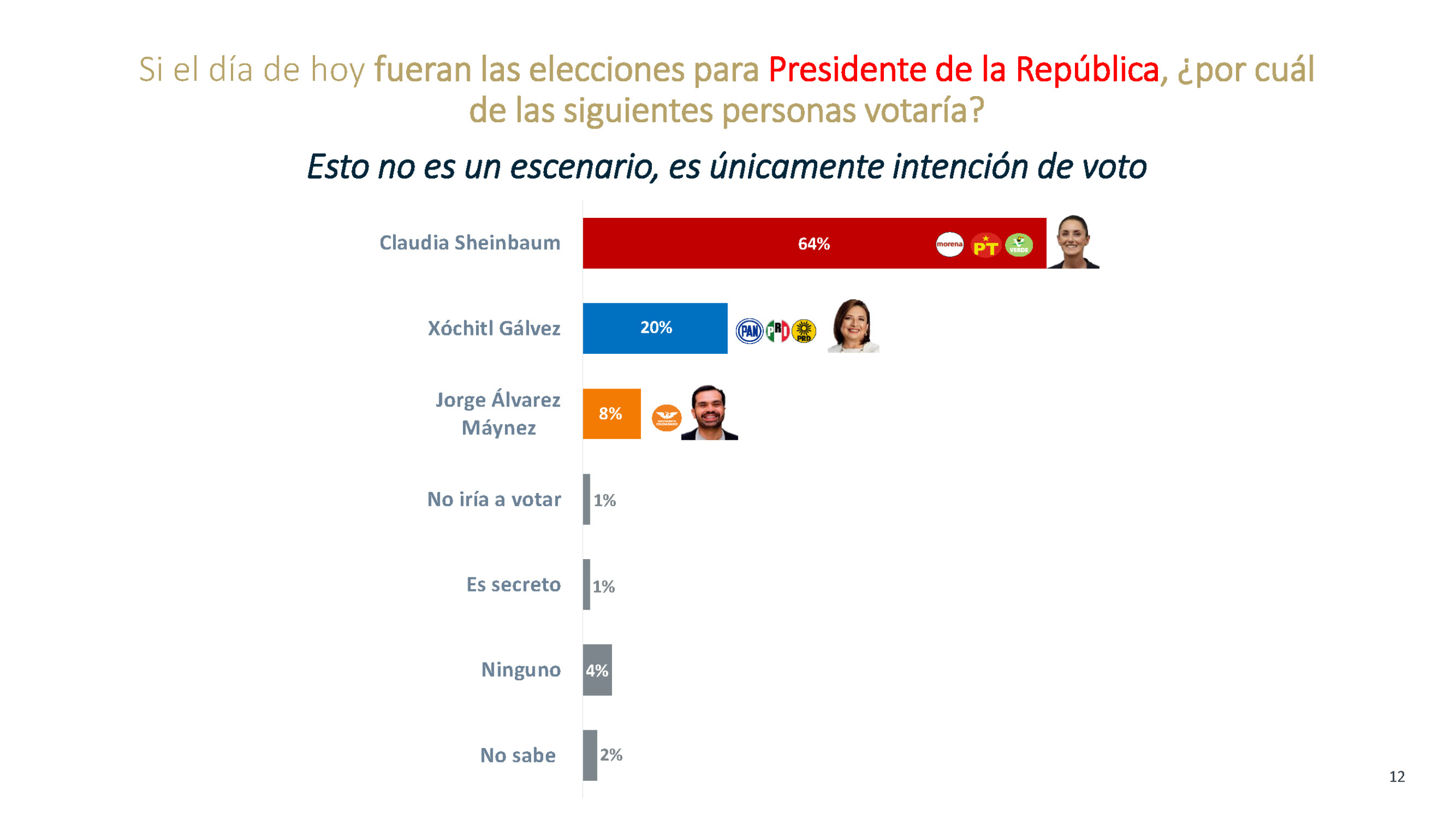Viewport: 1456px width, 819px height.
Task: Click the Claudia Sheinbaum label
Action: pos(470,243)
